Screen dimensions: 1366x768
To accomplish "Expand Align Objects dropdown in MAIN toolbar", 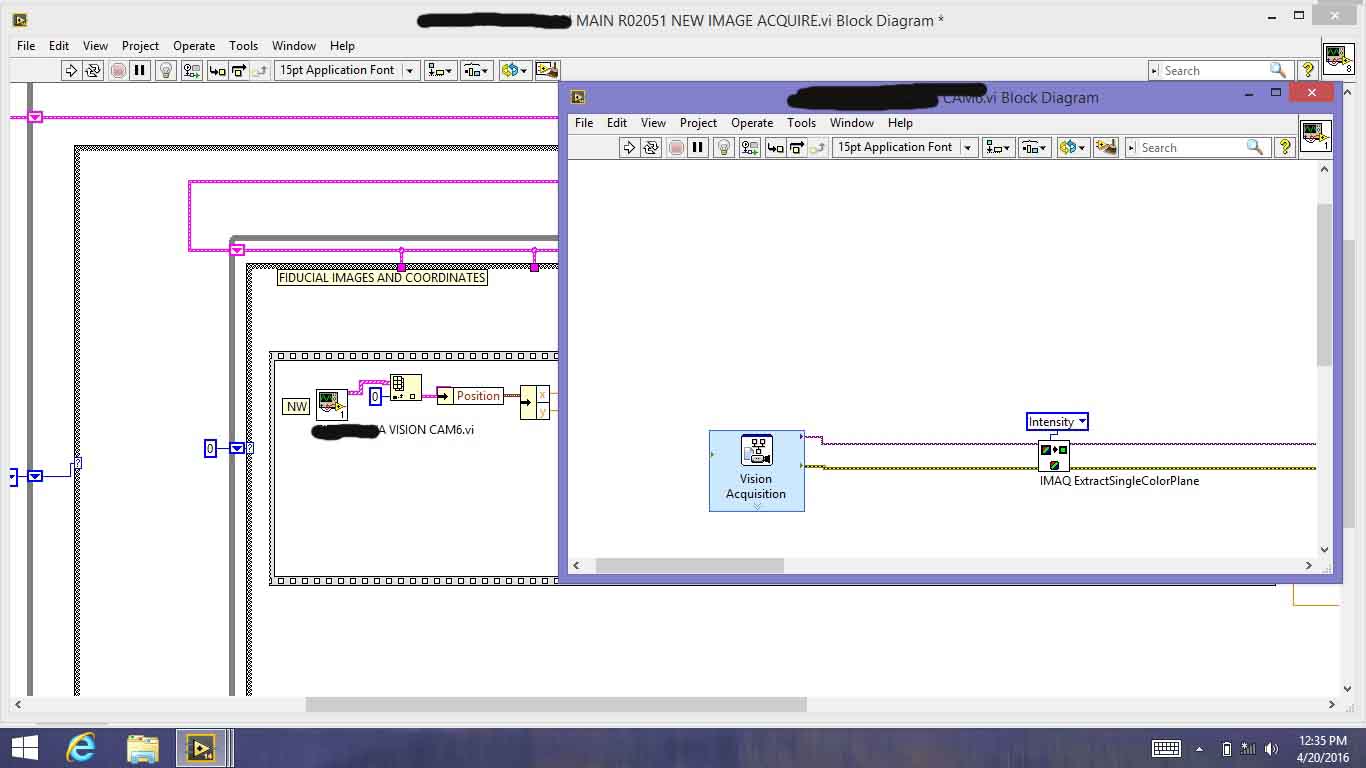I will tap(441, 70).
